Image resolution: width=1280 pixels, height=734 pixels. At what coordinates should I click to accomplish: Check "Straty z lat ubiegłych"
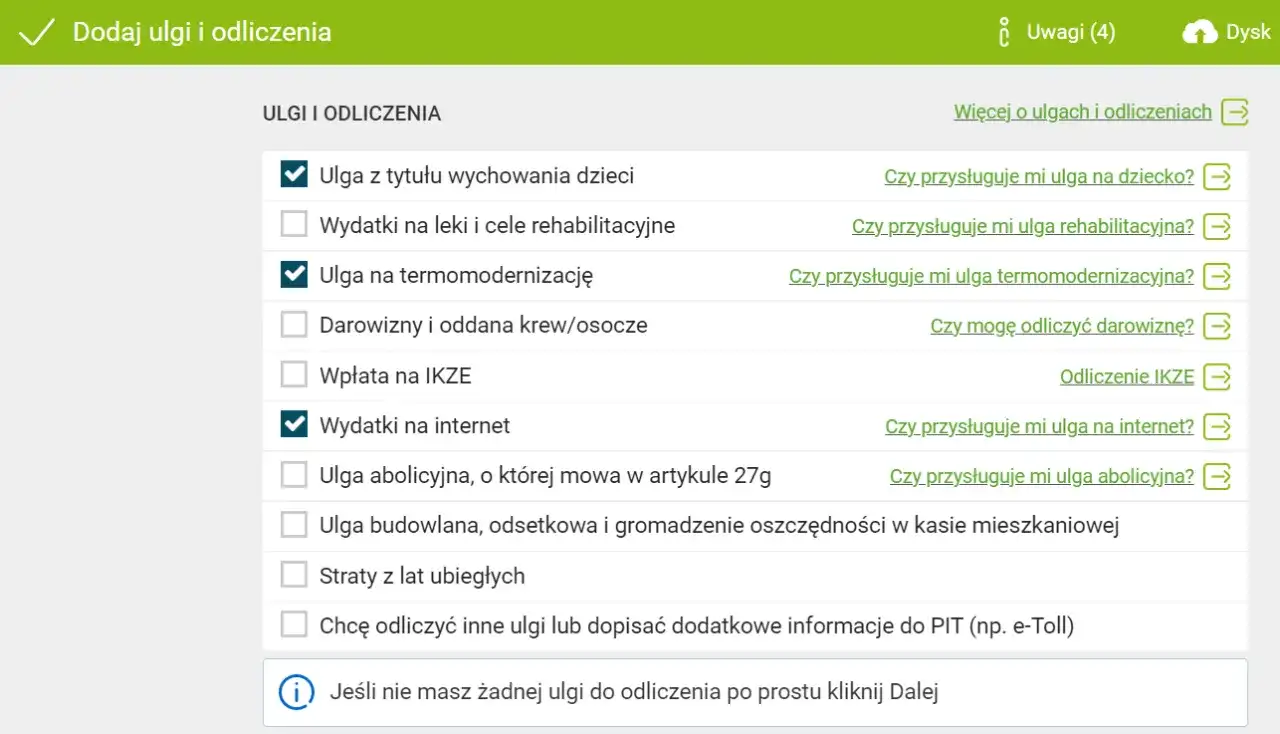[x=293, y=574]
